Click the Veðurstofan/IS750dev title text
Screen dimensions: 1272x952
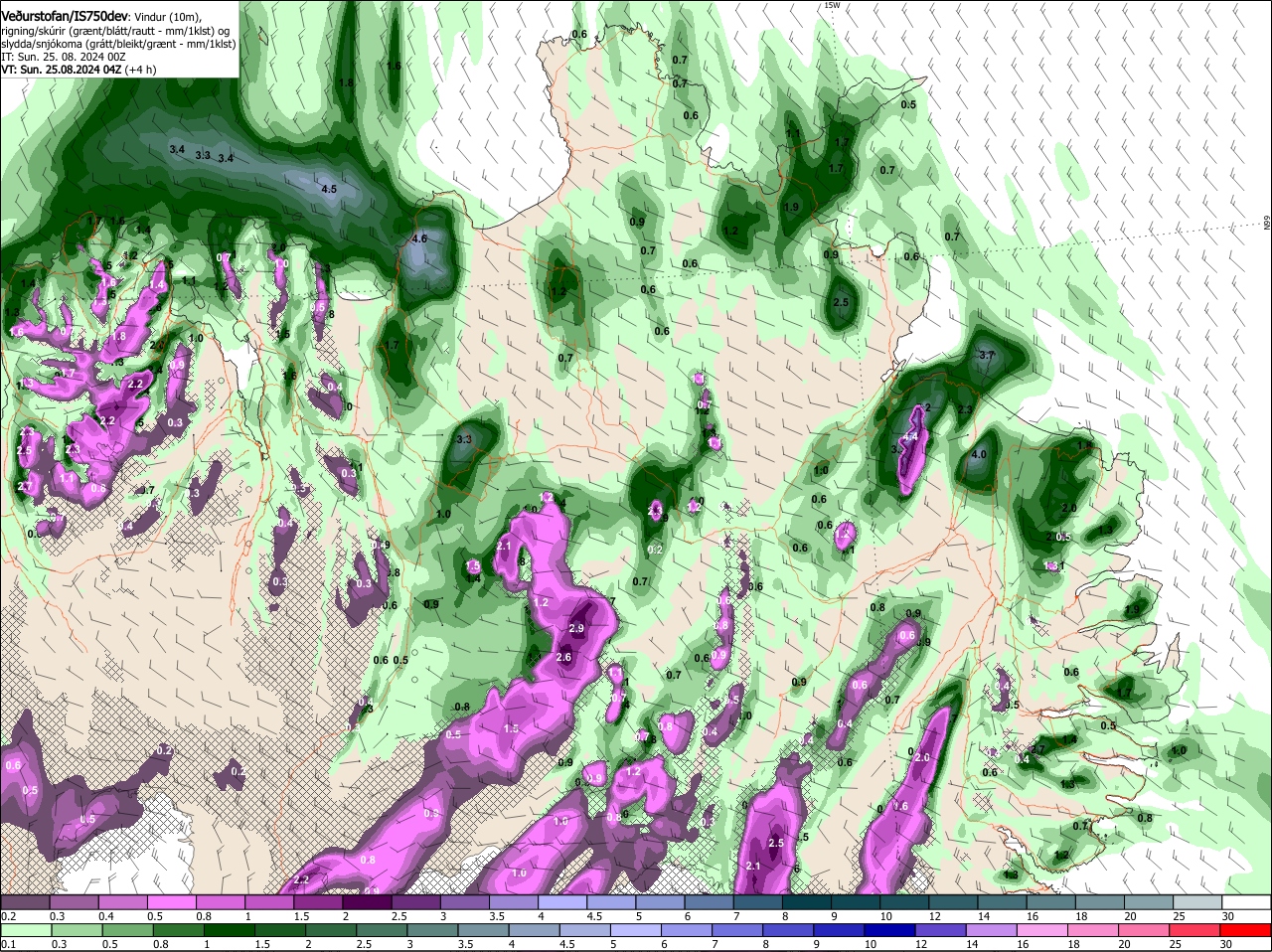pos(65,17)
